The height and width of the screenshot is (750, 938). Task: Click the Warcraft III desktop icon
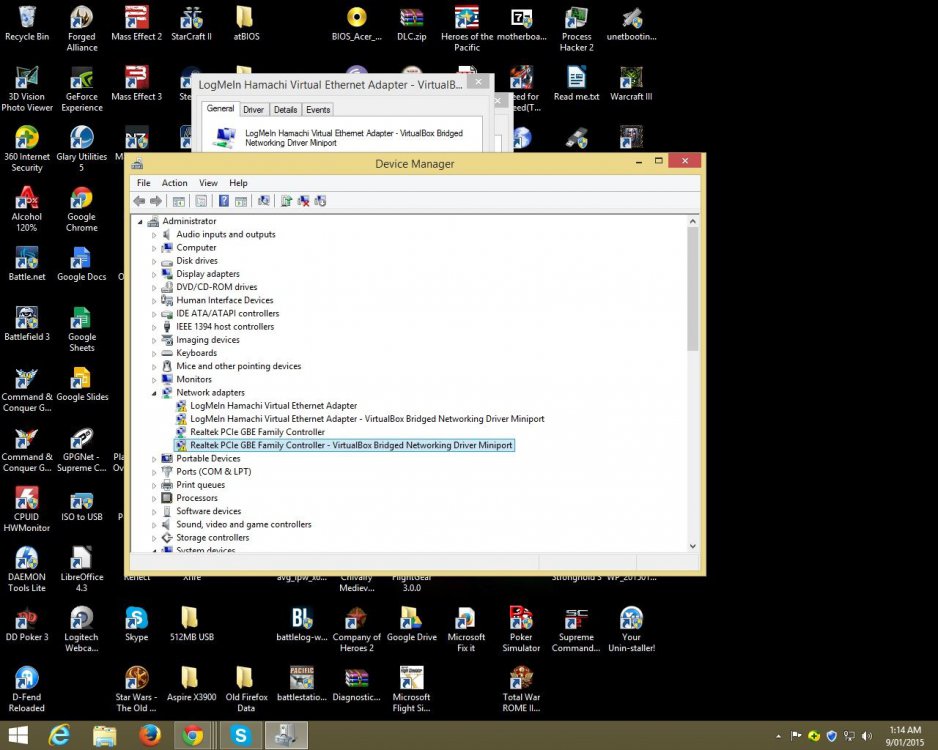631,83
